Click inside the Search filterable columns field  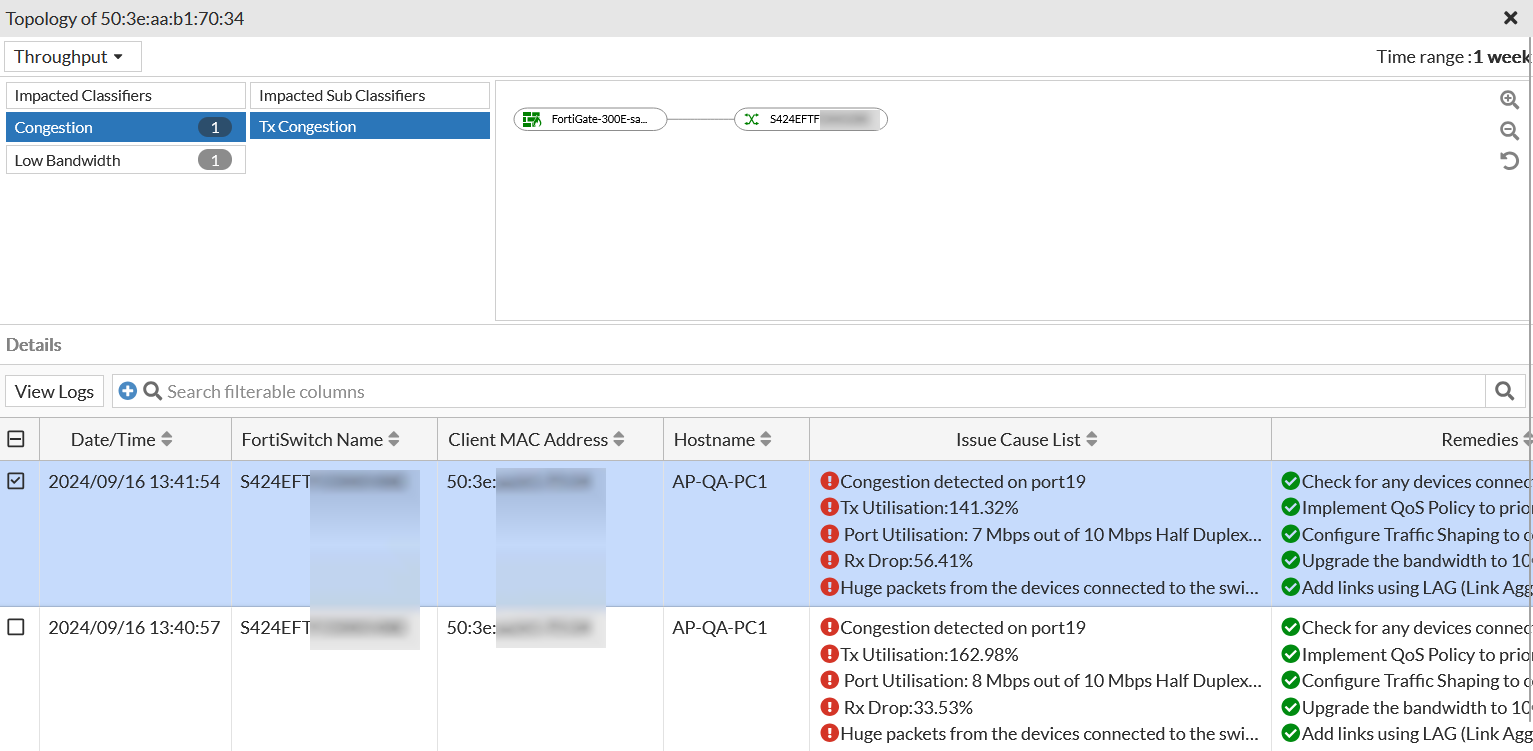pyautogui.click(x=400, y=390)
